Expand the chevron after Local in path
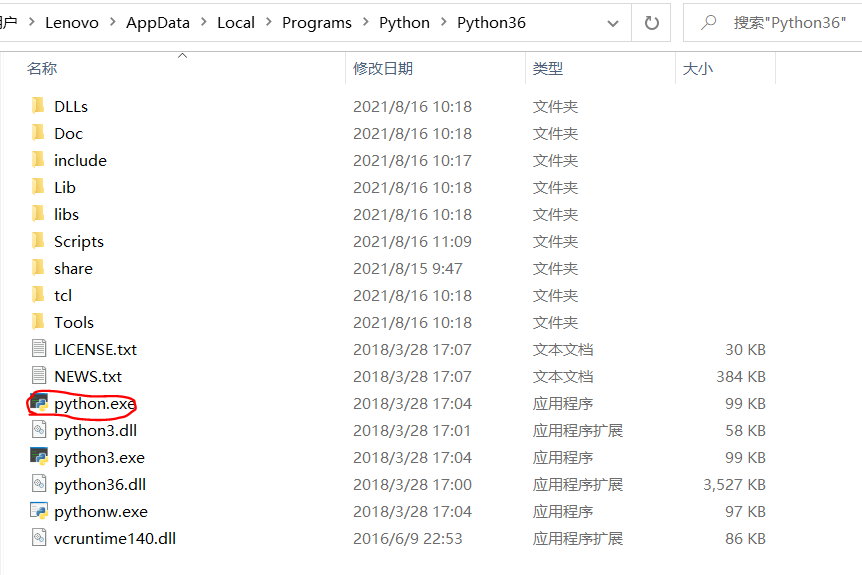Screen dimensions: 862x575 tap(269, 22)
